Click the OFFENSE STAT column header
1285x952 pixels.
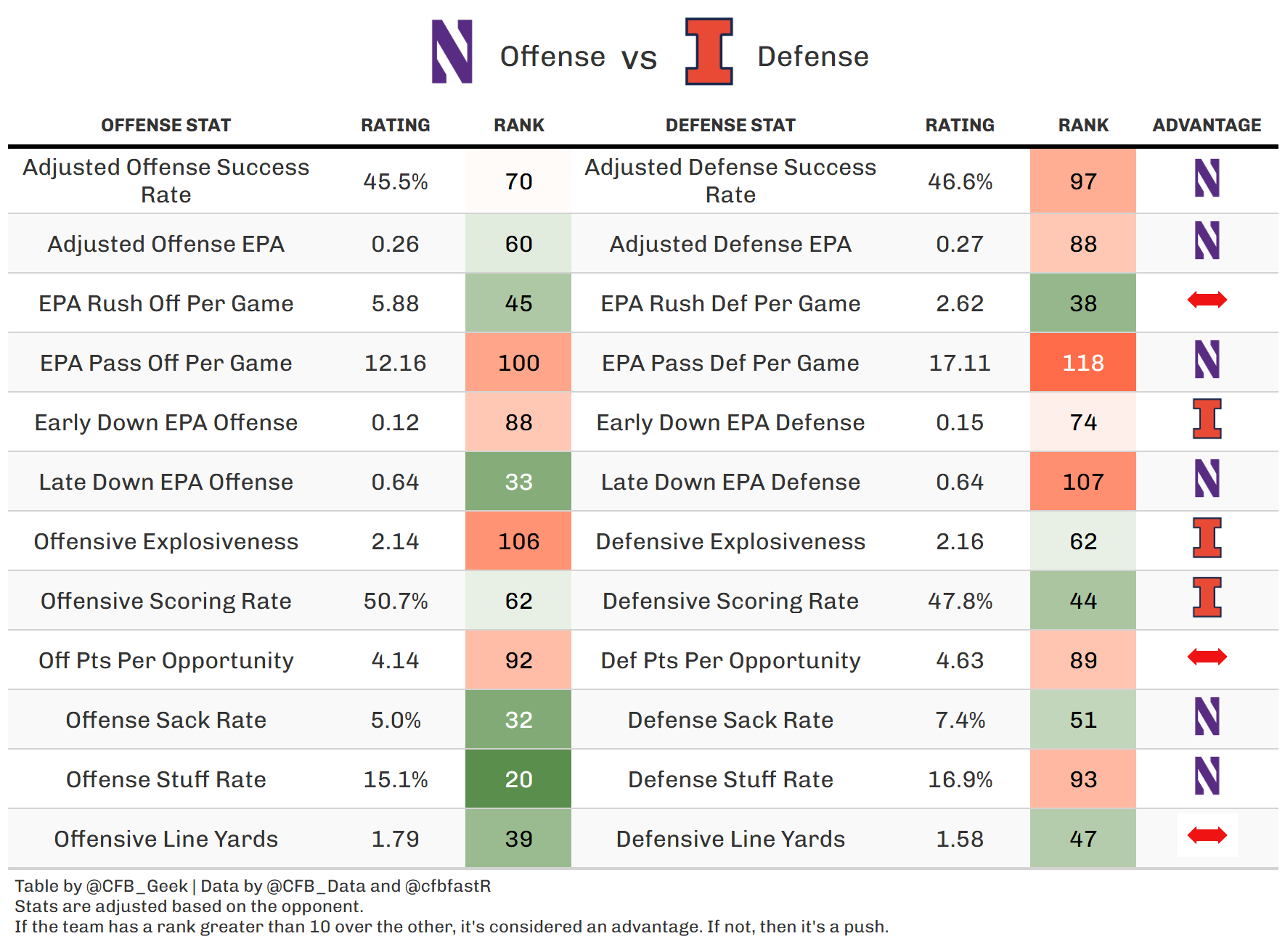click(166, 126)
